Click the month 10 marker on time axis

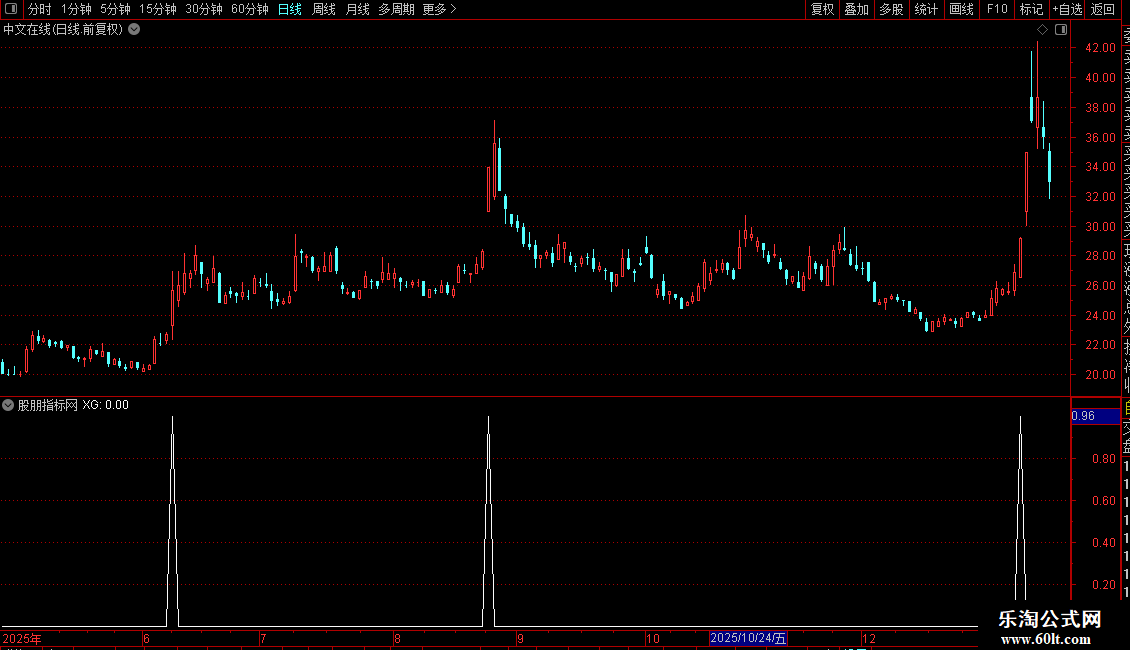click(652, 638)
